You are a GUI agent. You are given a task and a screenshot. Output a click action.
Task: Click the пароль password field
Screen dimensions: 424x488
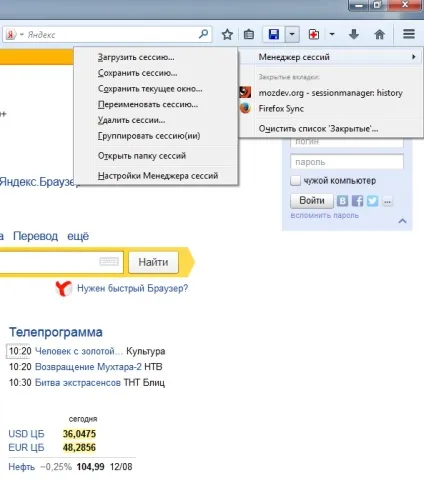347,162
